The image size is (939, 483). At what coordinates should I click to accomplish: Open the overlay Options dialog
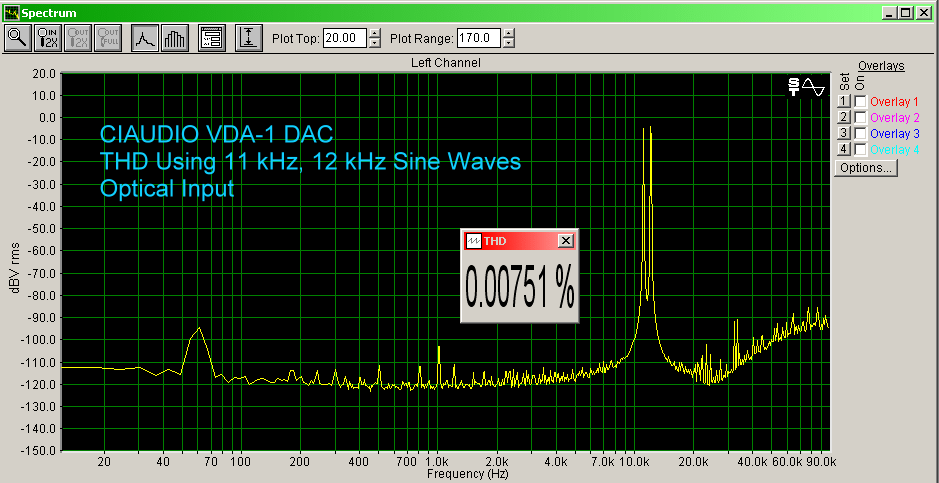(866, 168)
